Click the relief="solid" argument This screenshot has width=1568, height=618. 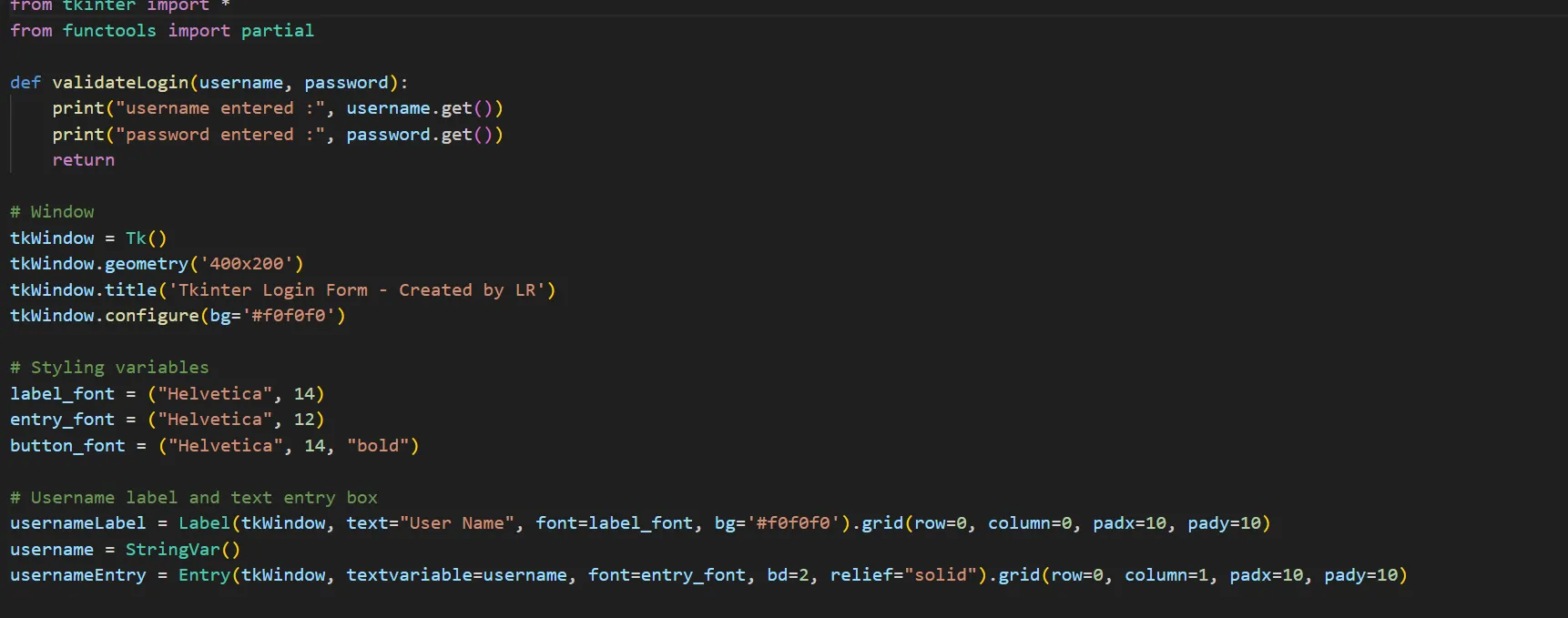909,575
